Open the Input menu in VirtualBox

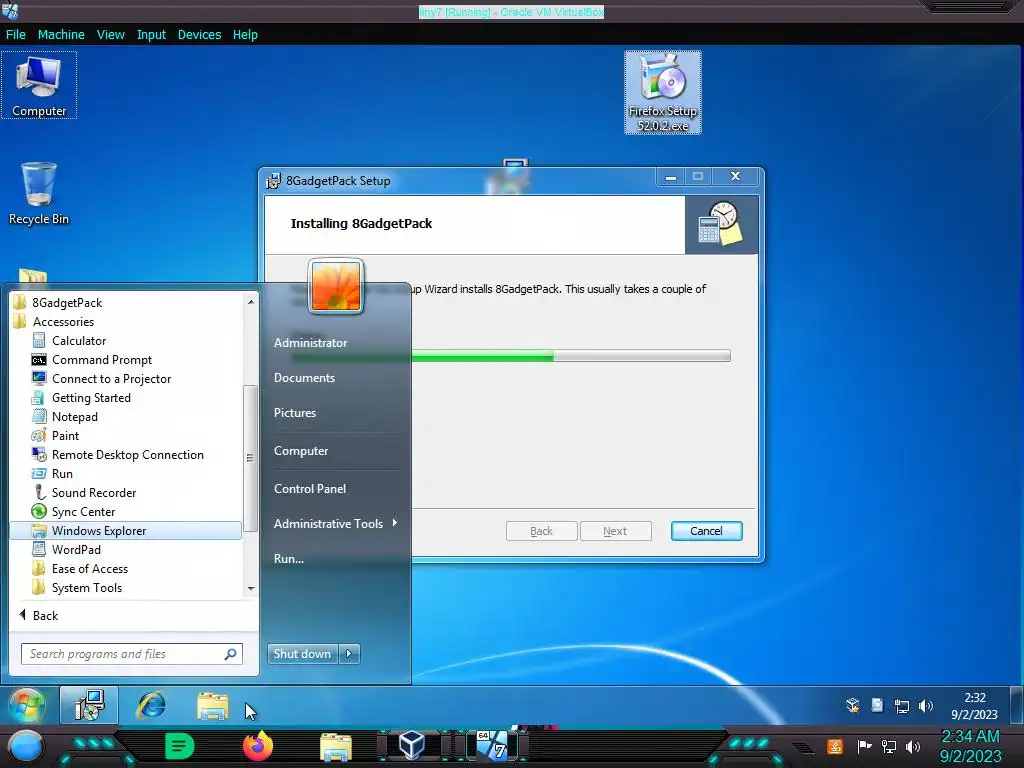151,35
